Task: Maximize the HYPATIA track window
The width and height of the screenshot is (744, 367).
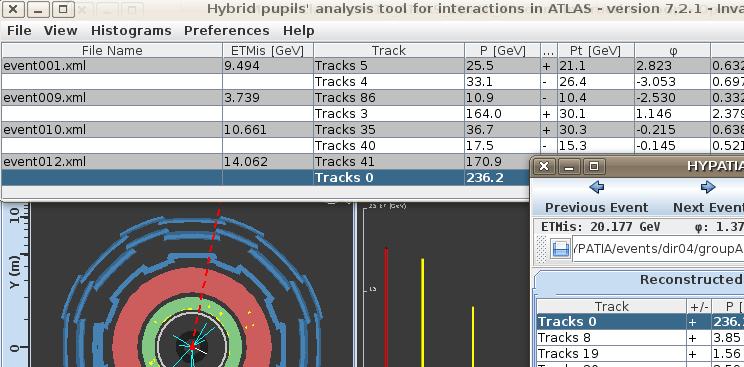Action: point(594,166)
